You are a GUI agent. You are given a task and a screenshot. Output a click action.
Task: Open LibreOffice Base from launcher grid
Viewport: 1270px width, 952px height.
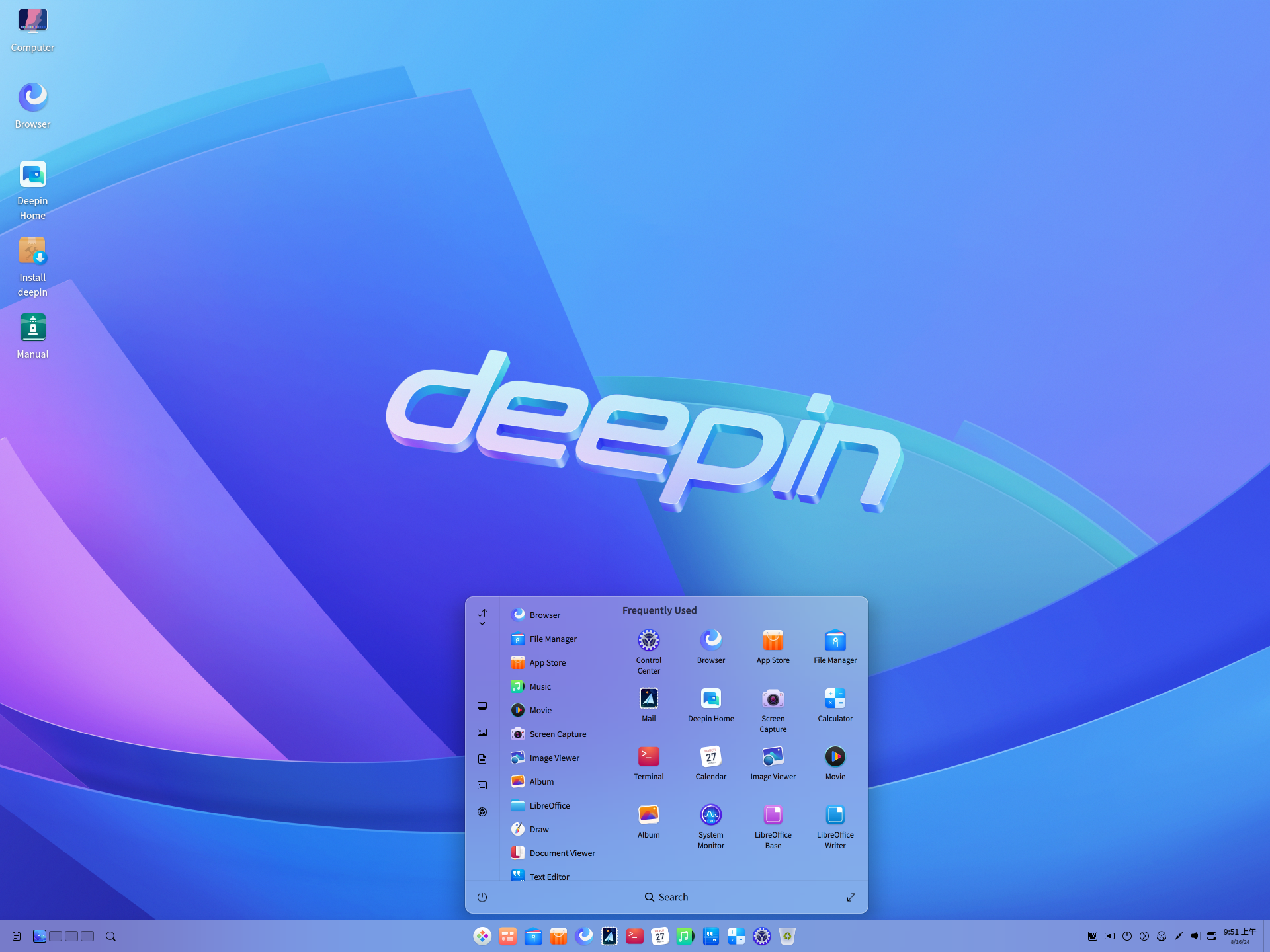773,826
